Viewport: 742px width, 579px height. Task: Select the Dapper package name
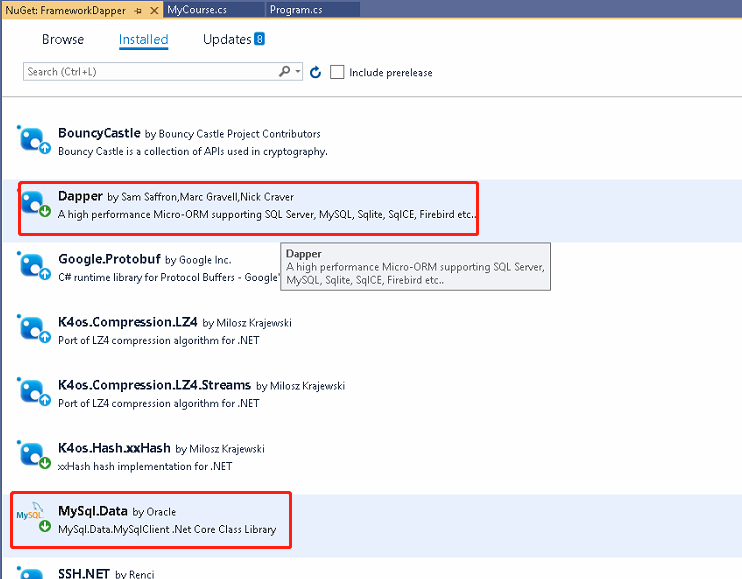coord(80,196)
